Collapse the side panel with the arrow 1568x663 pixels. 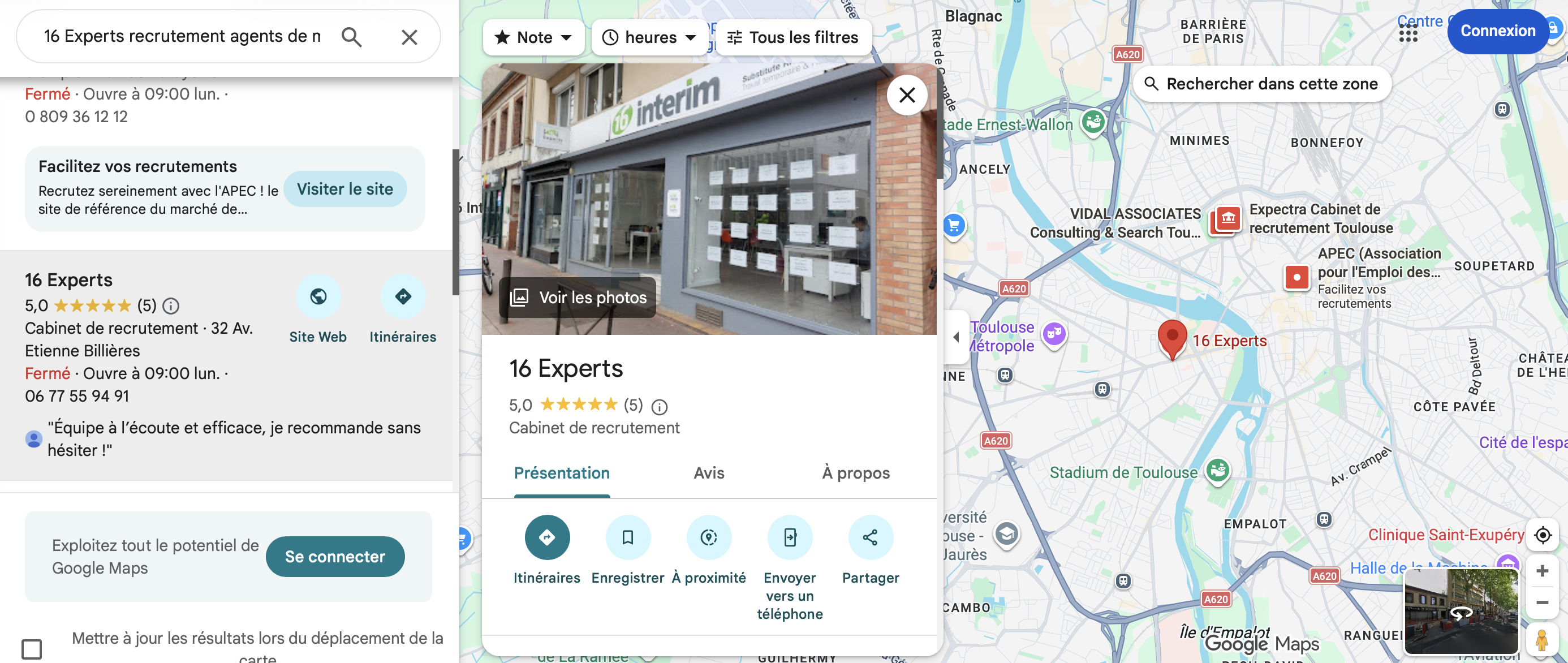955,337
